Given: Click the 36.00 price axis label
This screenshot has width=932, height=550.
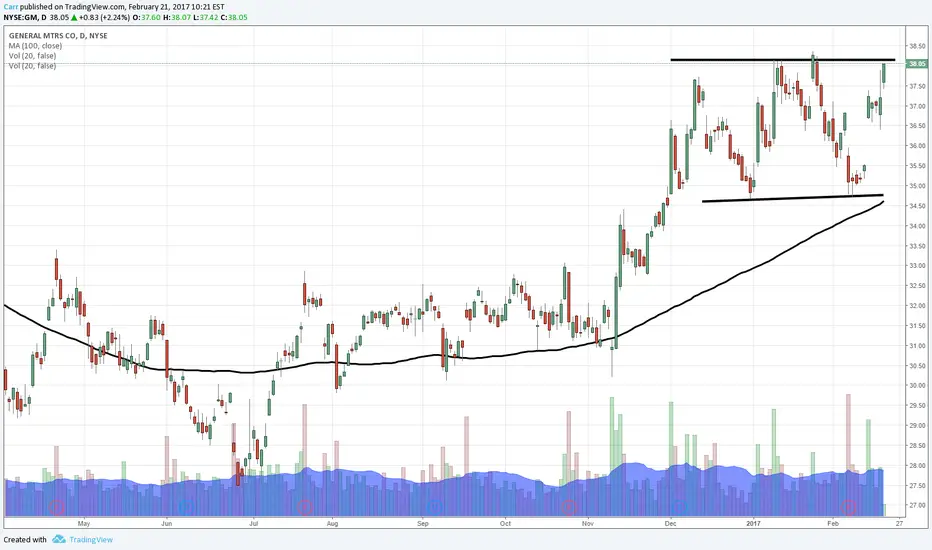Looking at the screenshot, I should click(x=917, y=146).
